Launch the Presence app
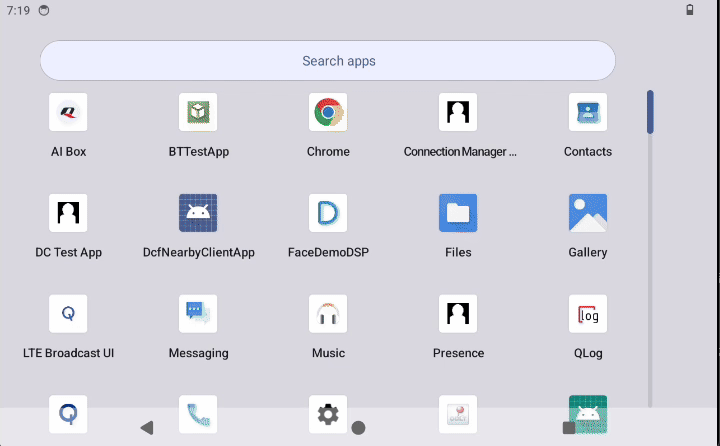Screen dimensions: 720x446 [458, 314]
